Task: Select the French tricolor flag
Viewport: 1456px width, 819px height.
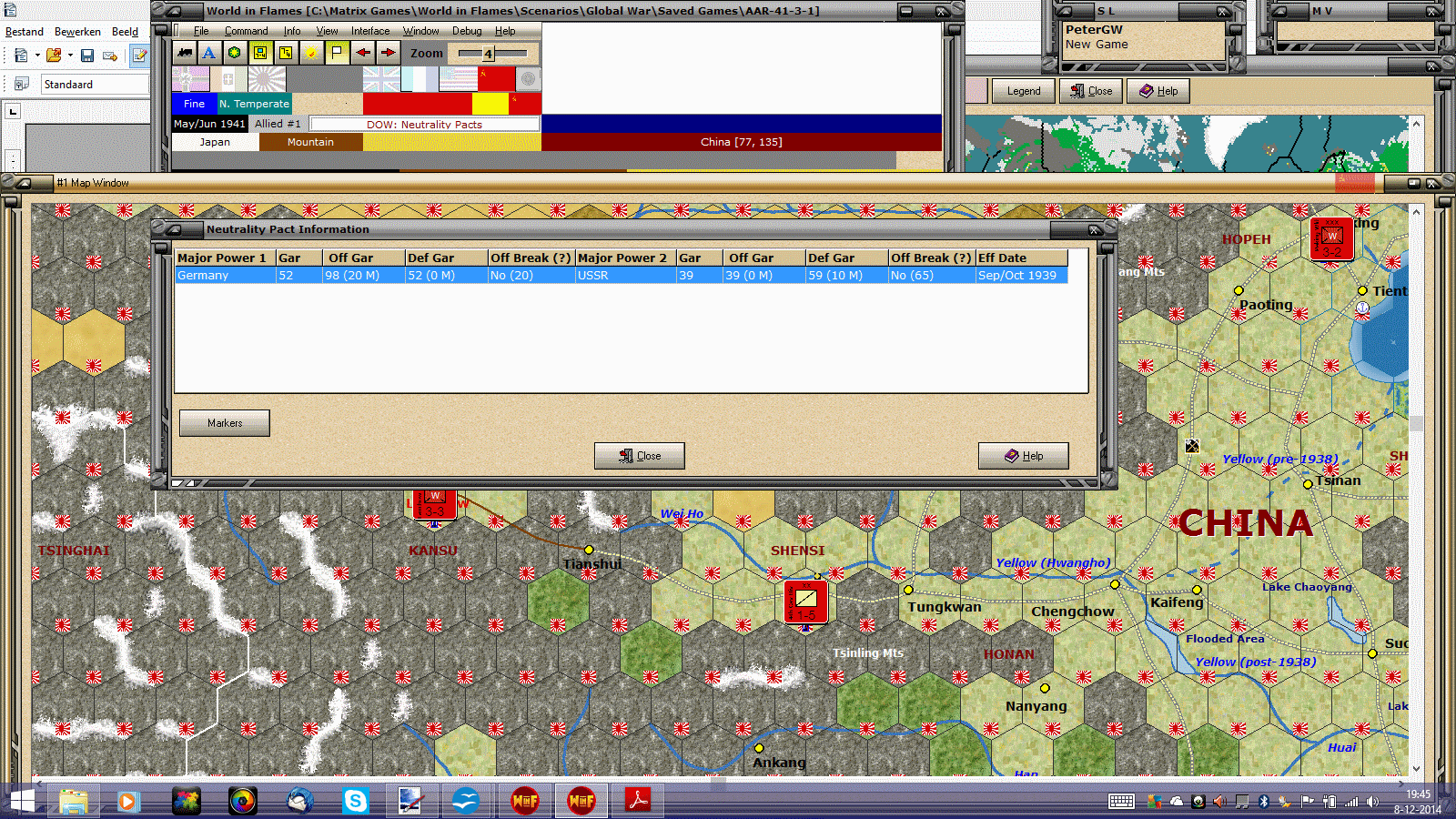Action: pyautogui.click(x=420, y=79)
